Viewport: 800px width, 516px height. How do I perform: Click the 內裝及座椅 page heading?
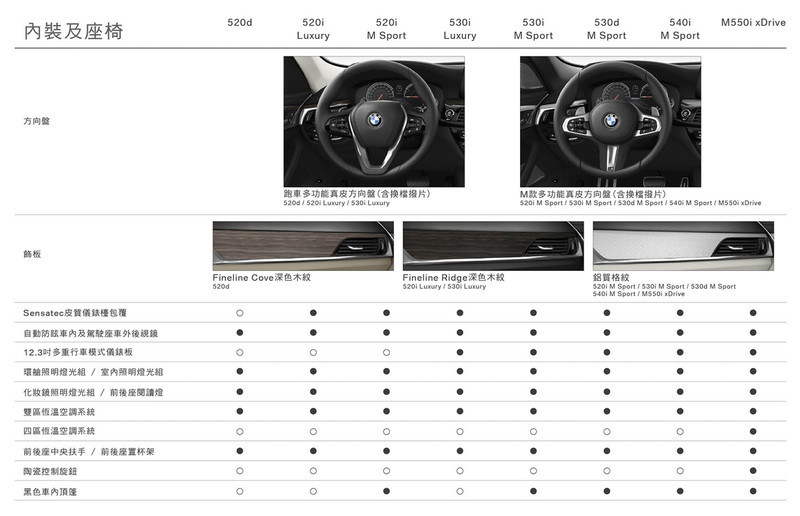(x=73, y=31)
